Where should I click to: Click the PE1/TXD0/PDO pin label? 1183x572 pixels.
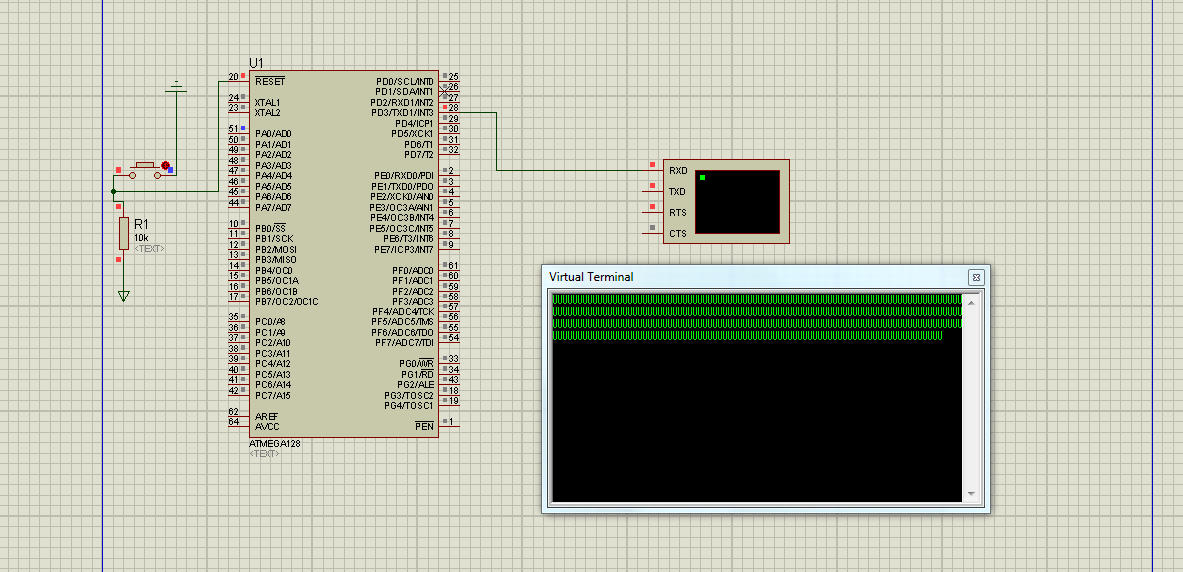(402, 186)
